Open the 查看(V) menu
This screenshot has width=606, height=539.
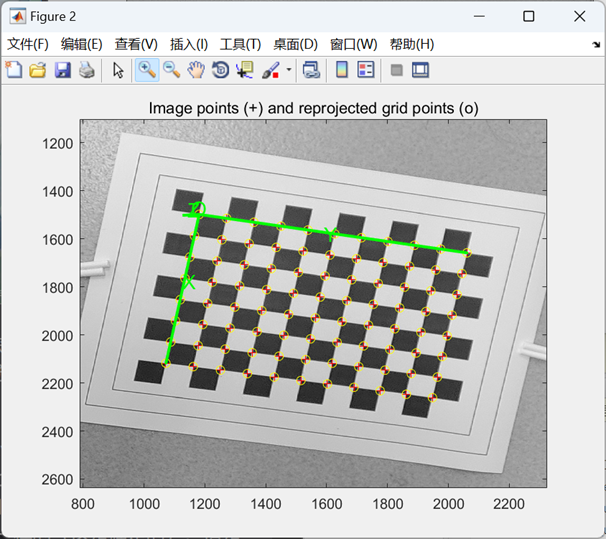click(136, 44)
